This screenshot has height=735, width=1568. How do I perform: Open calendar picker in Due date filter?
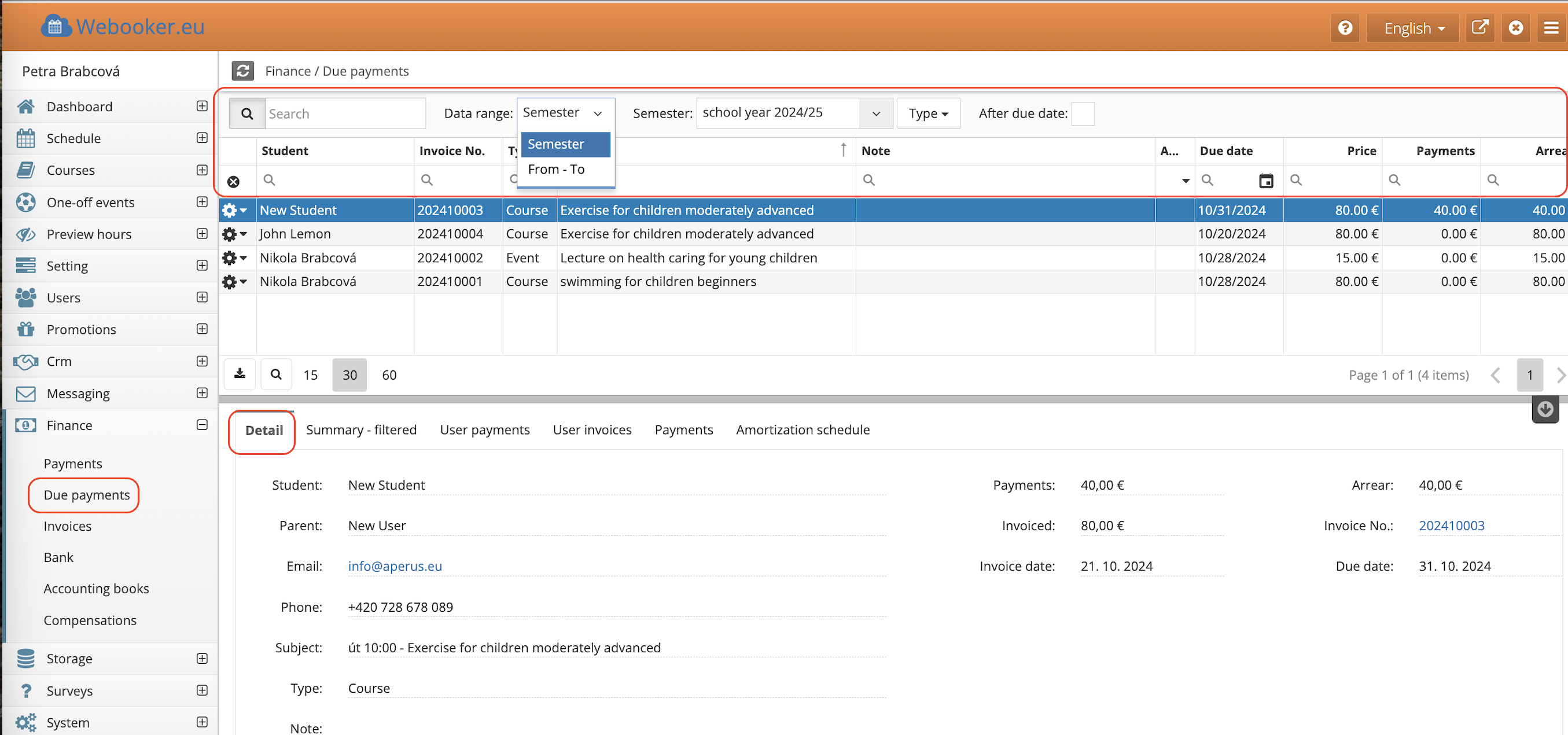tap(1265, 180)
